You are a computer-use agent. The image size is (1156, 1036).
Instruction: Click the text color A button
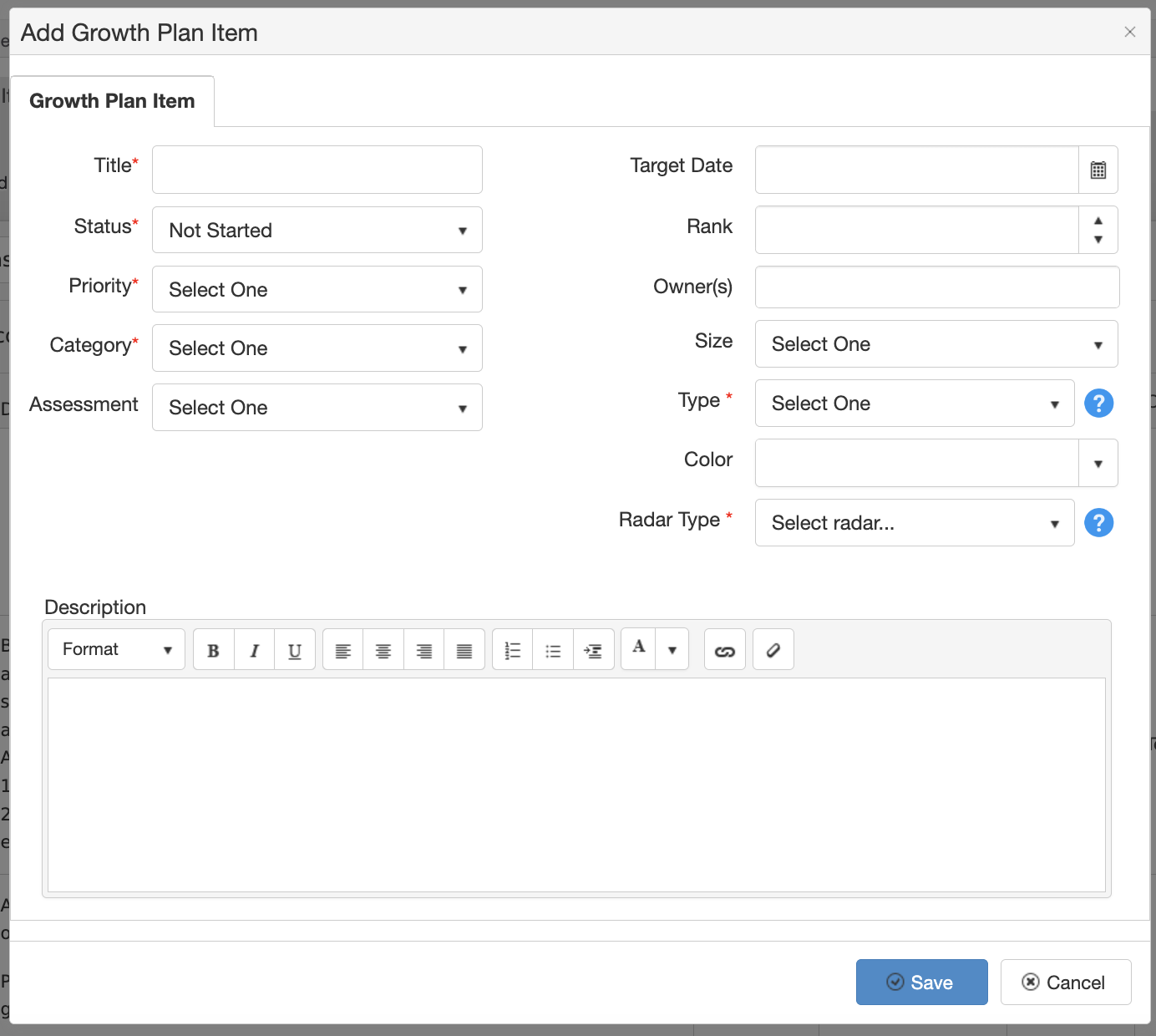coord(639,649)
